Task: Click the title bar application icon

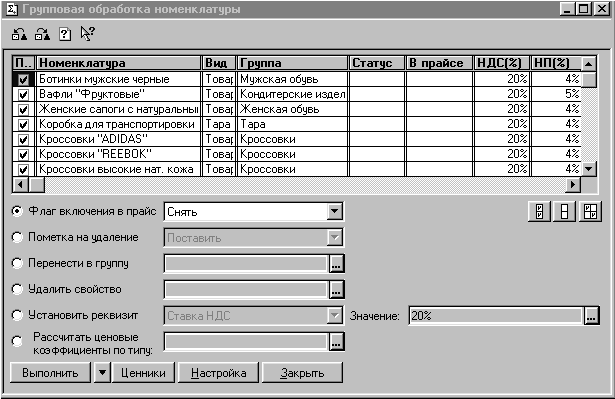Action: pos(12,9)
